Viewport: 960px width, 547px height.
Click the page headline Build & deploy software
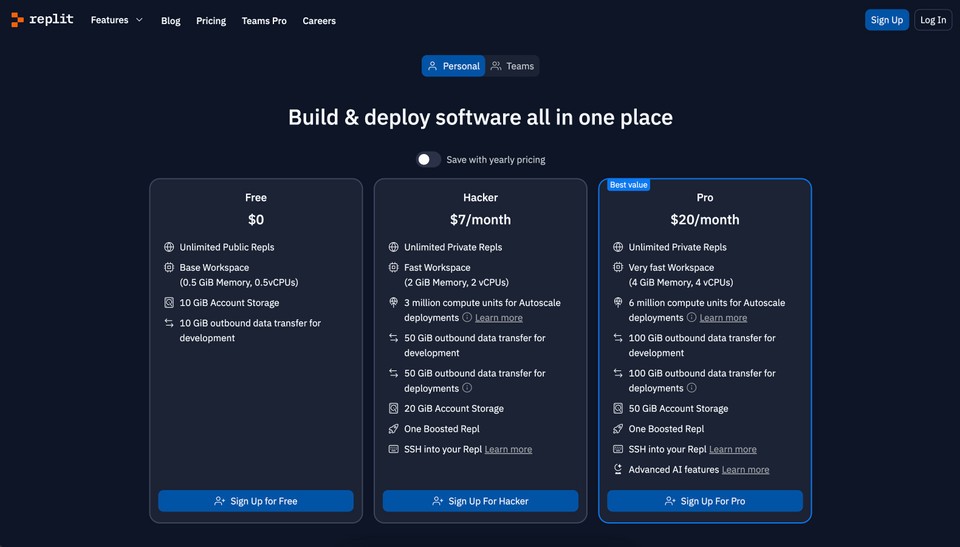pos(481,117)
